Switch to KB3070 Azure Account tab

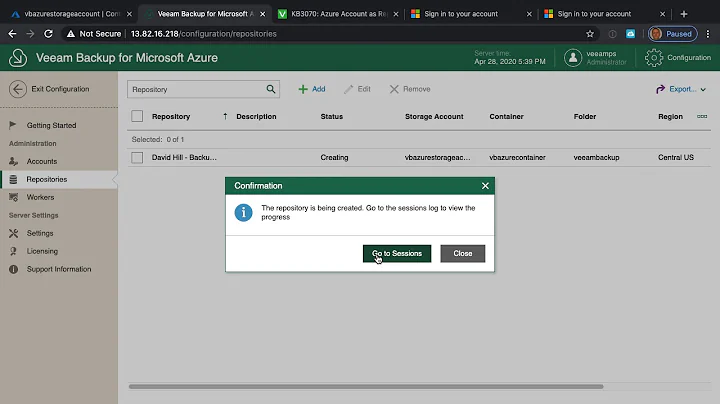pos(339,14)
